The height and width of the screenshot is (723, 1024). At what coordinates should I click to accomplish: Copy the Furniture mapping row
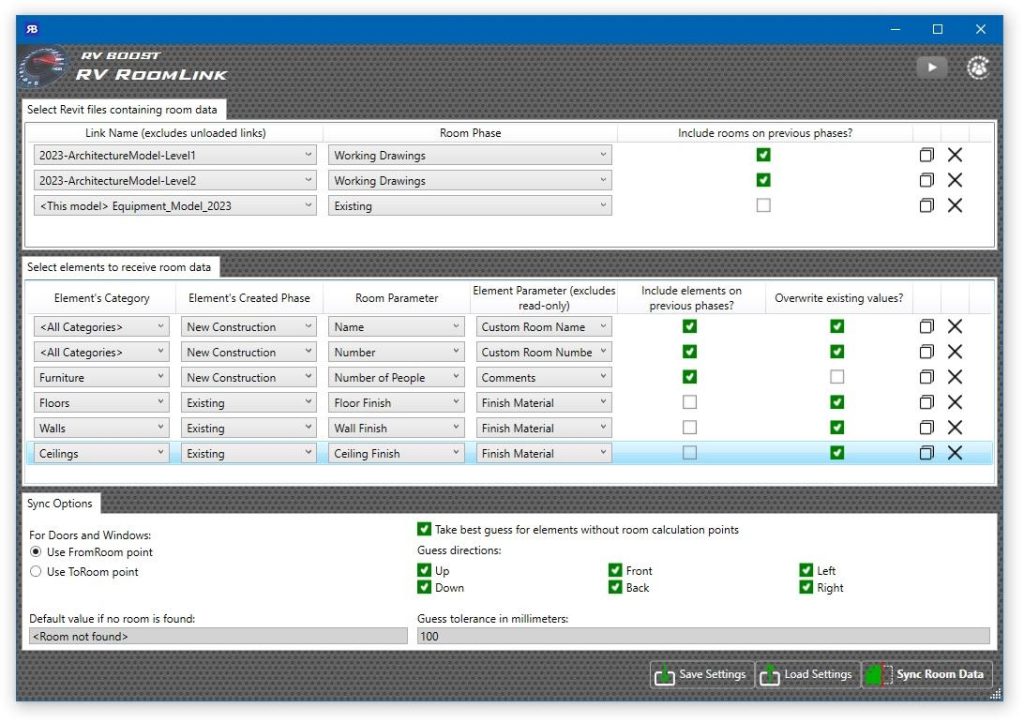pyautogui.click(x=926, y=378)
